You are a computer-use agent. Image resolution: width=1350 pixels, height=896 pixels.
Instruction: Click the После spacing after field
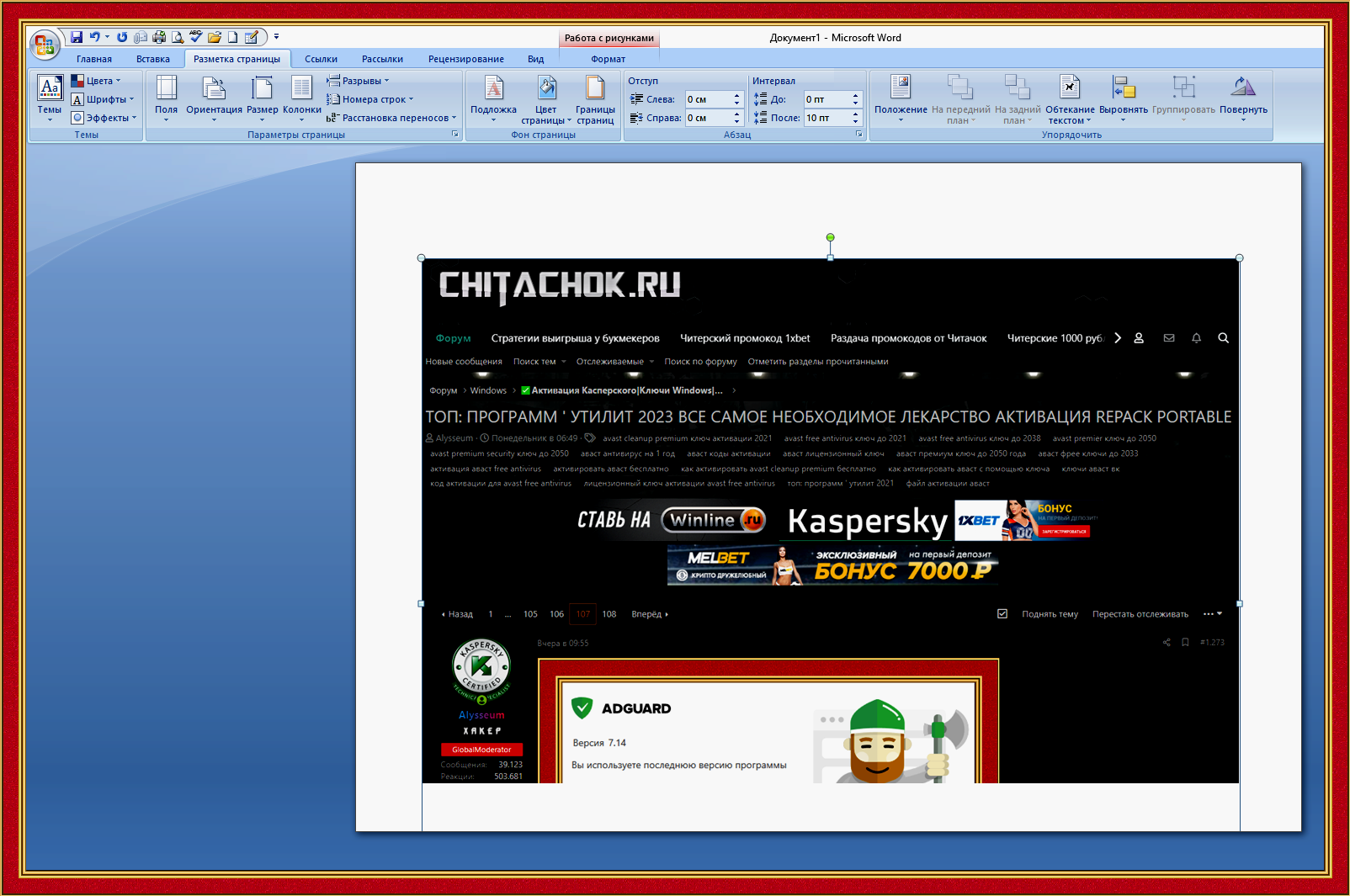click(826, 118)
